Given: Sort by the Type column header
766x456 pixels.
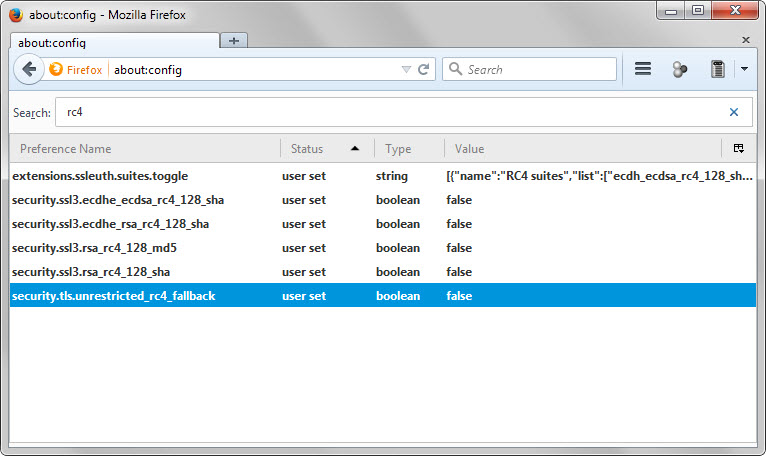Looking at the screenshot, I should [x=409, y=149].
